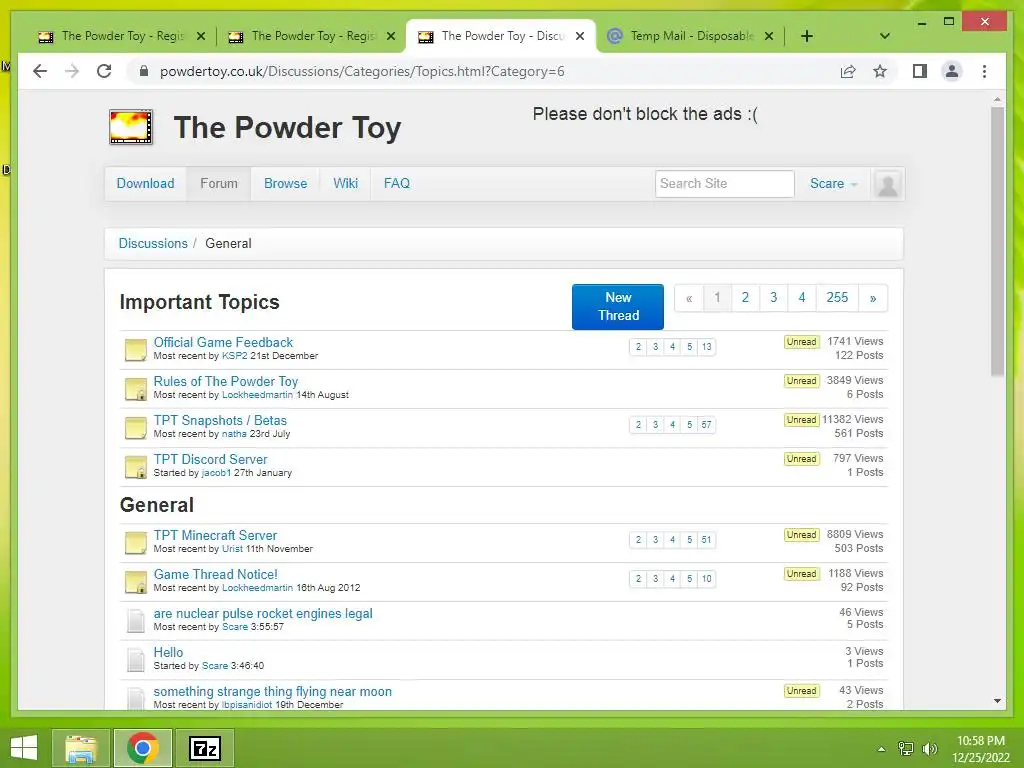Click page icon beside nuclear pulse rocket thread
This screenshot has height=768, width=1024.
[x=136, y=620]
